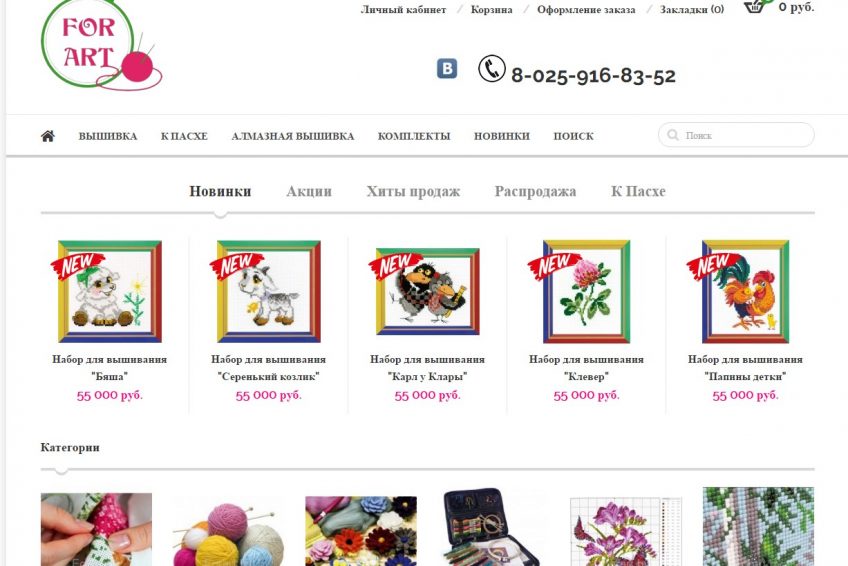Open the yarn balls category image

tap(228, 532)
